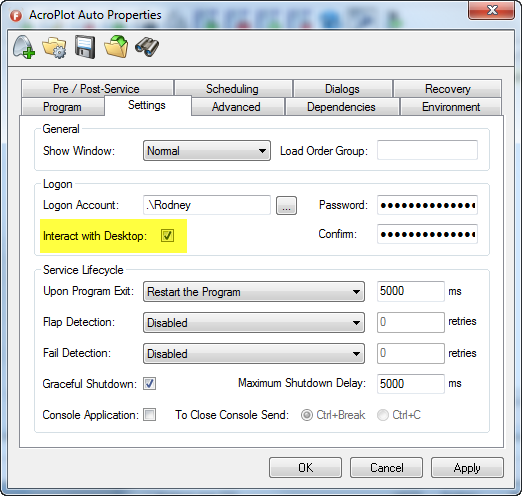Open the folder with gear settings icon
This screenshot has width=522, height=496.
tap(54, 47)
